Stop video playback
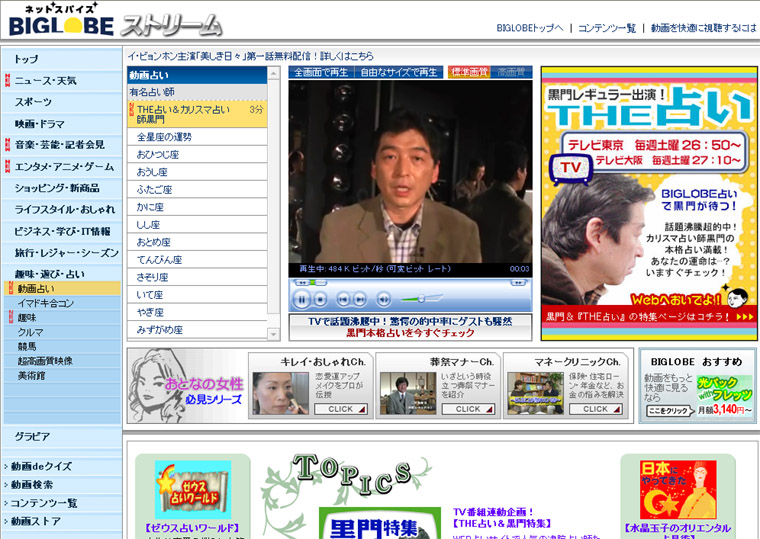This screenshot has width=760, height=539. (320, 300)
